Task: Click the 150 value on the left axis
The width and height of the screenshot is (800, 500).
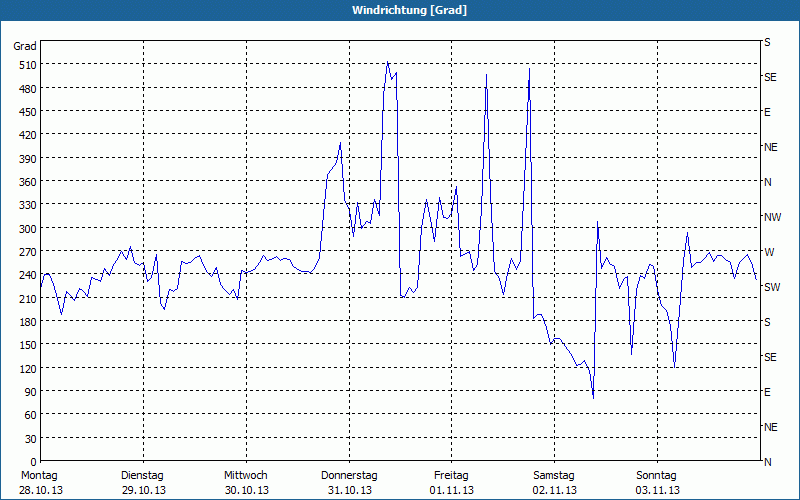Action: 28,345
